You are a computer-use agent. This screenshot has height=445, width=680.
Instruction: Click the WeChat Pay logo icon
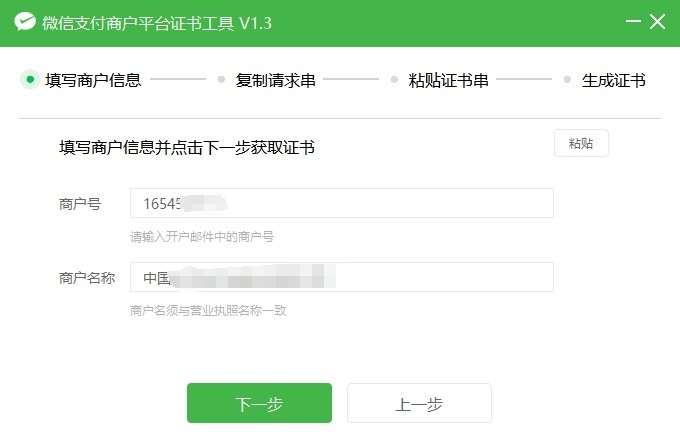pyautogui.click(x=25, y=22)
